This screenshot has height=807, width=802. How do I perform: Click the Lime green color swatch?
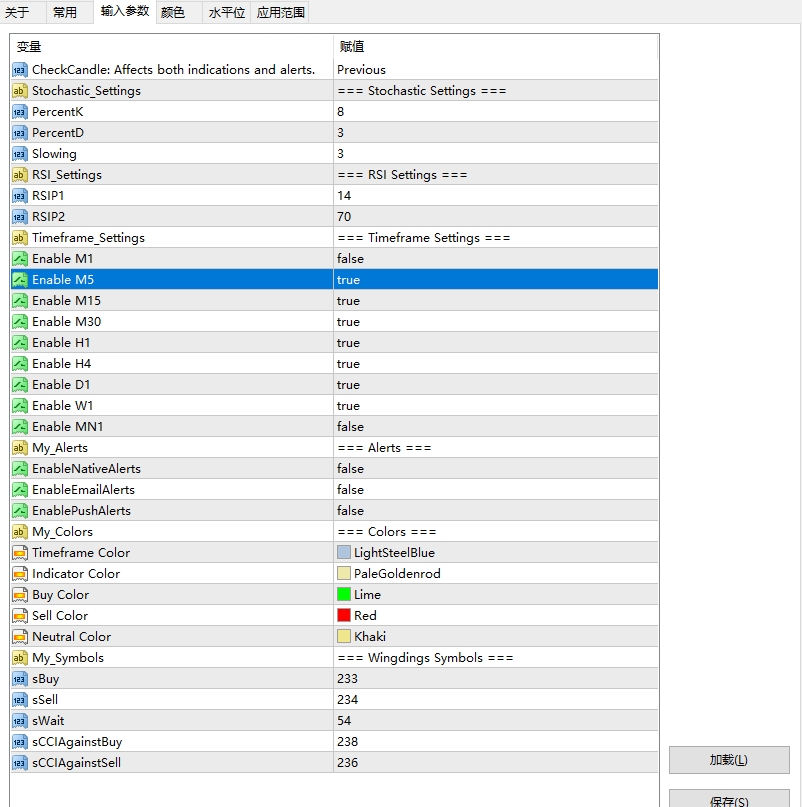click(x=344, y=594)
